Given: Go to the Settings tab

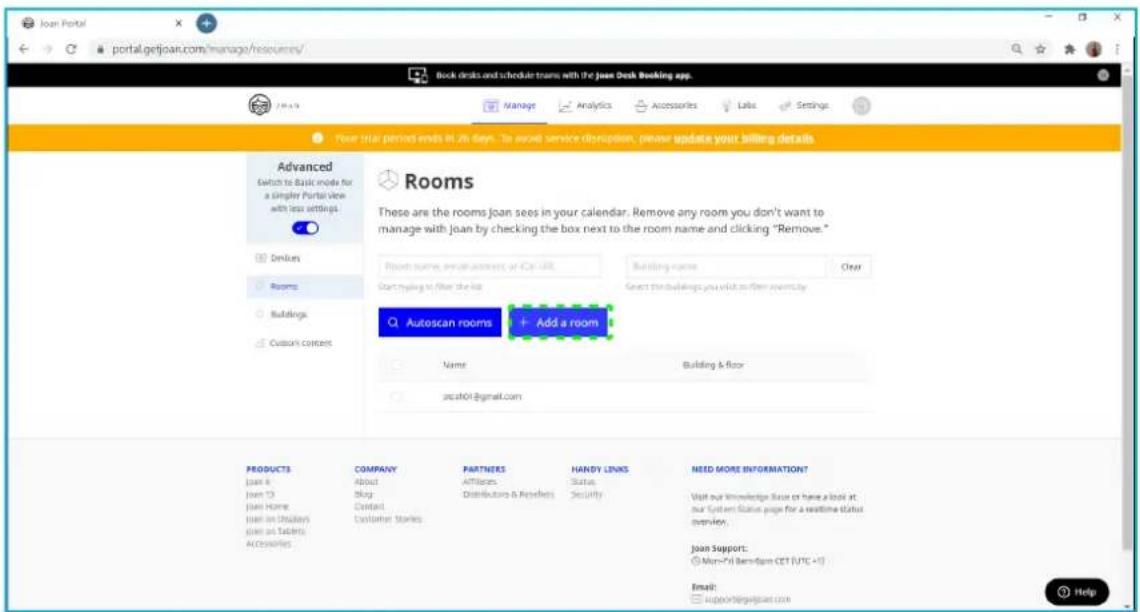Looking at the screenshot, I should [798, 106].
